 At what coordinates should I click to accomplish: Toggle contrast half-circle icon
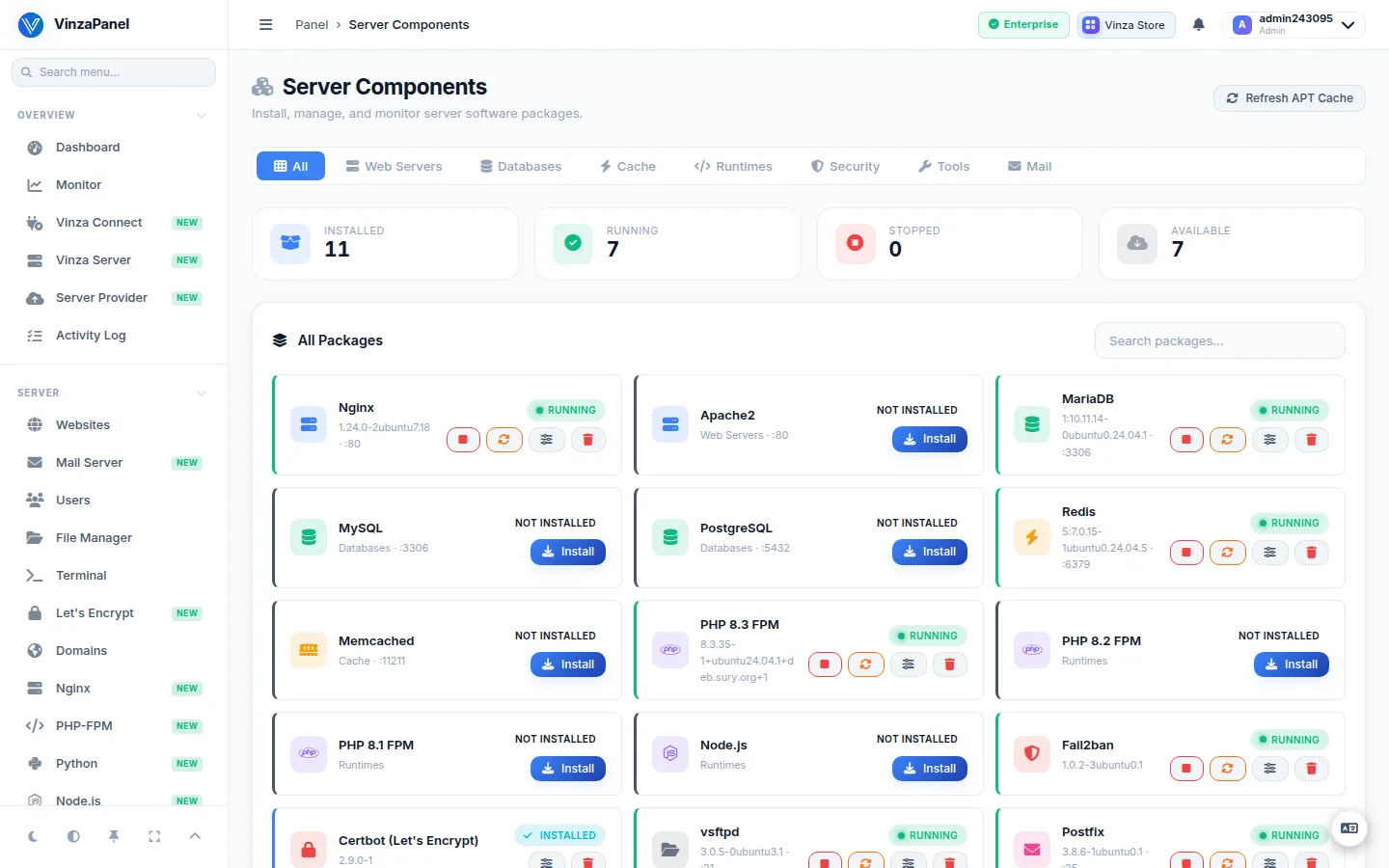(73, 836)
